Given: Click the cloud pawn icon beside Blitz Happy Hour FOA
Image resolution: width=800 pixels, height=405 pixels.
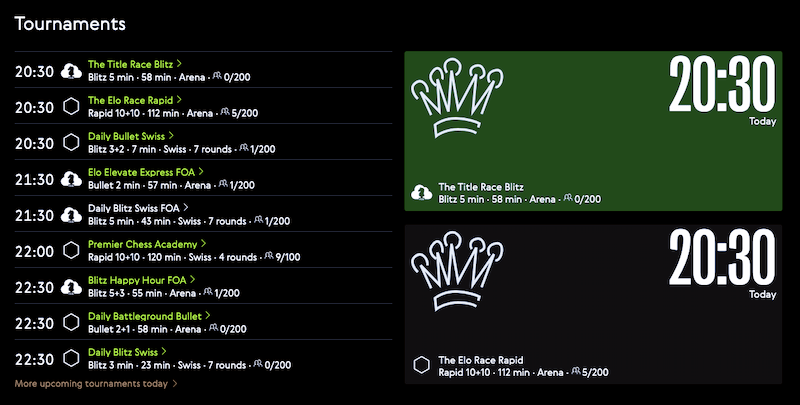Looking at the screenshot, I should pos(71,287).
